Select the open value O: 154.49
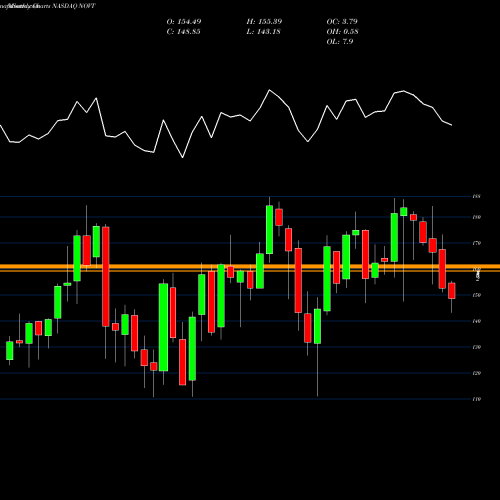This screenshot has height=500, width=500. coord(184,22)
